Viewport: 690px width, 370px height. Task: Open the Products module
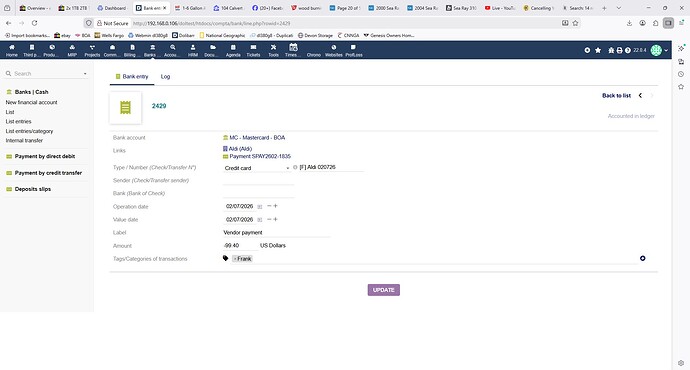click(51, 50)
